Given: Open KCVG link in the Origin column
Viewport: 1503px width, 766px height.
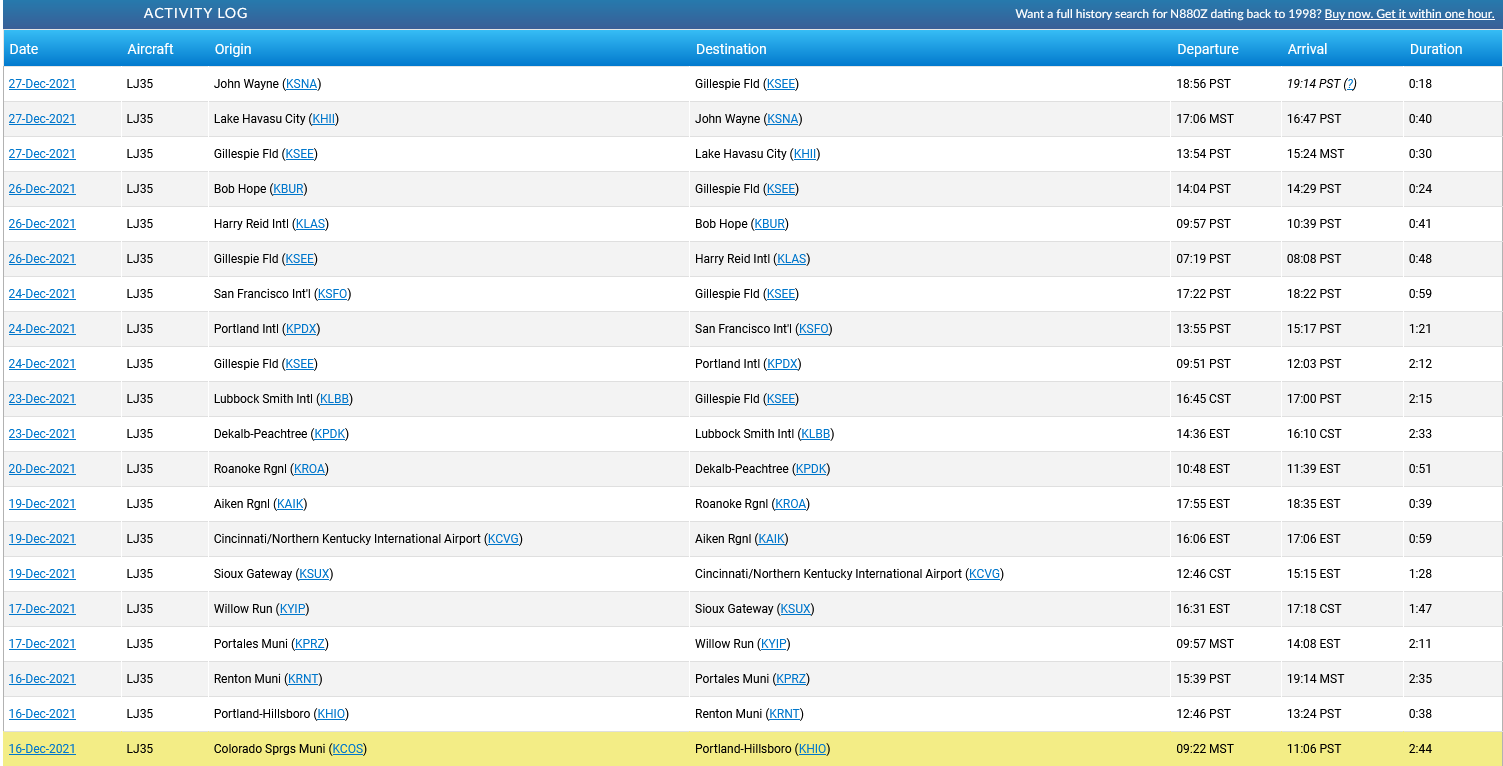Looking at the screenshot, I should 503,539.
